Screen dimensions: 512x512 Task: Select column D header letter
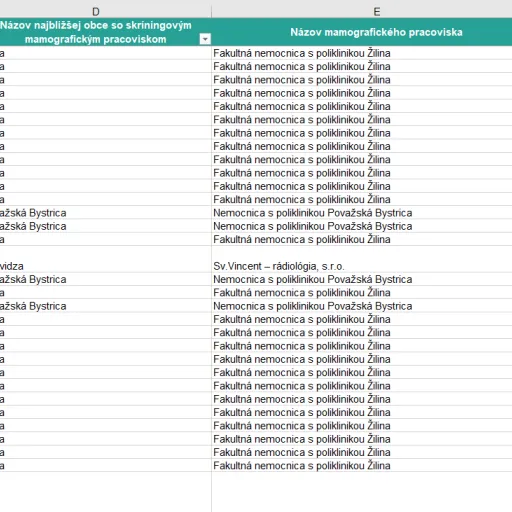(96, 12)
